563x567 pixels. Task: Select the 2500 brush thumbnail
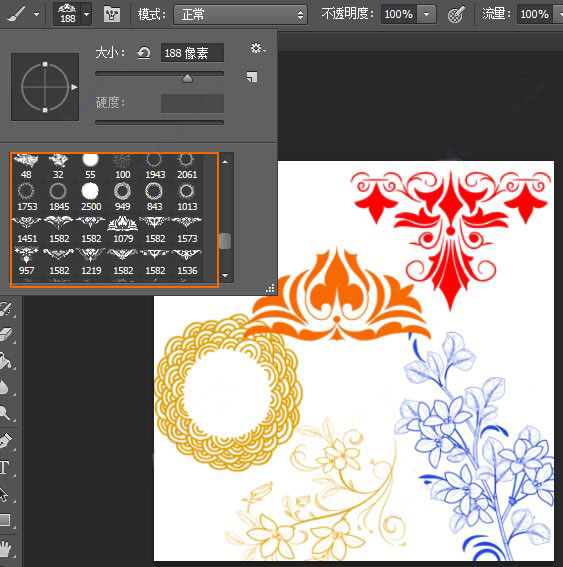point(90,197)
